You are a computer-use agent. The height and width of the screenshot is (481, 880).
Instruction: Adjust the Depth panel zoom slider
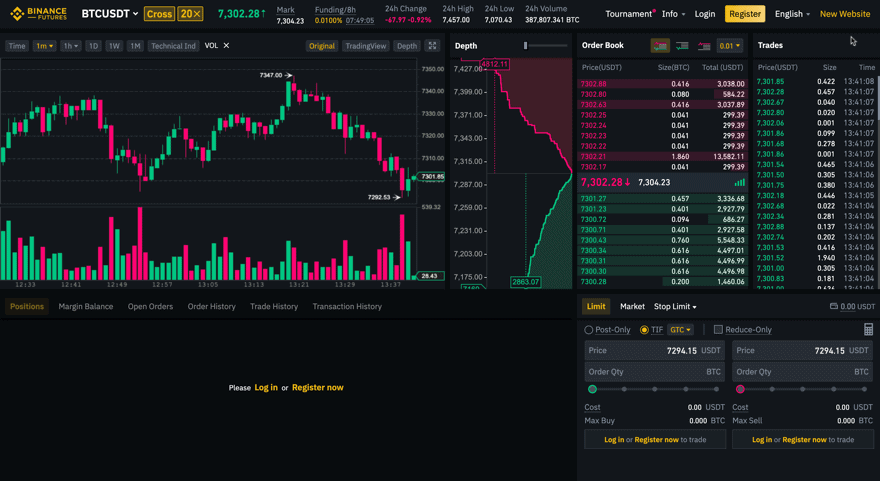coord(525,45)
